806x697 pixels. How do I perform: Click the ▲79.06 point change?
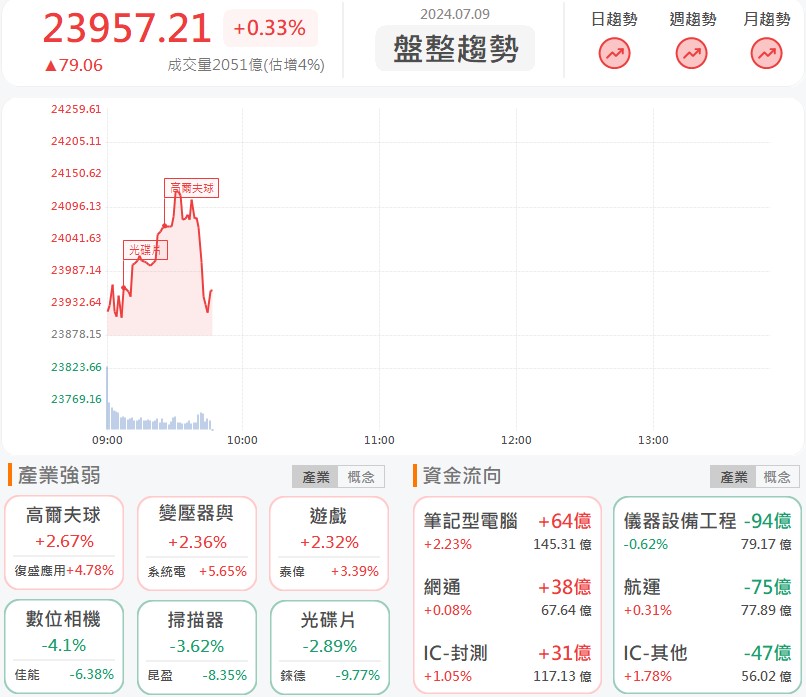pos(74,65)
